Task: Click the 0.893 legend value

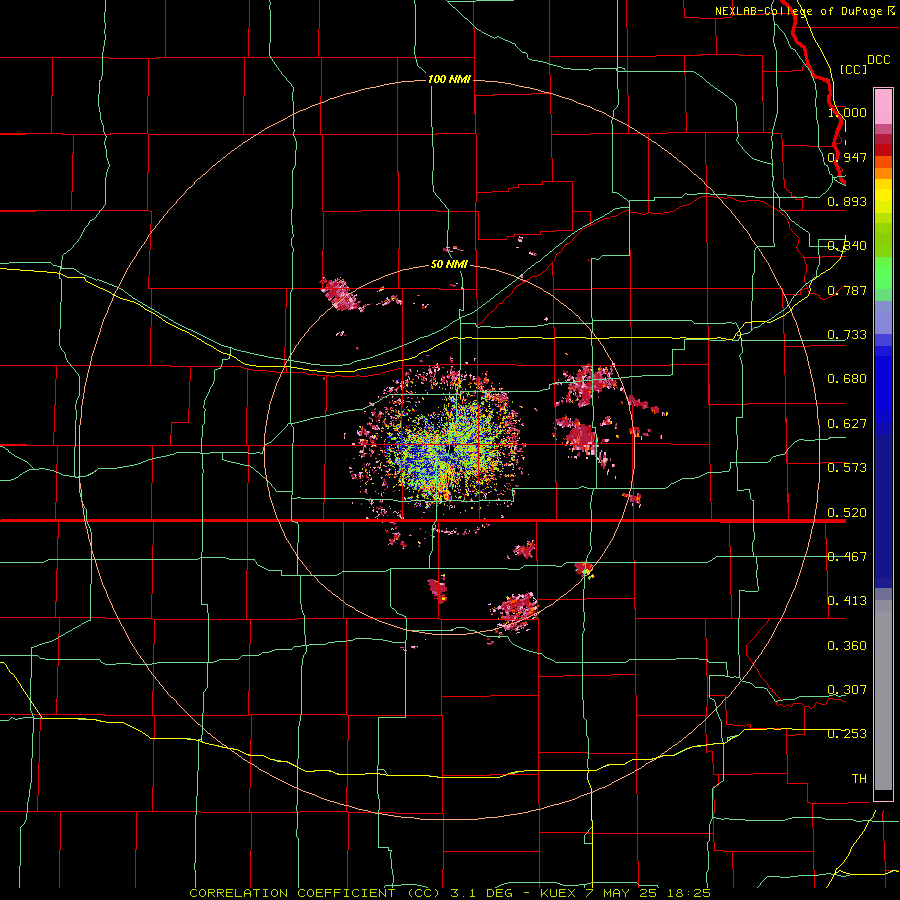Action: point(847,201)
